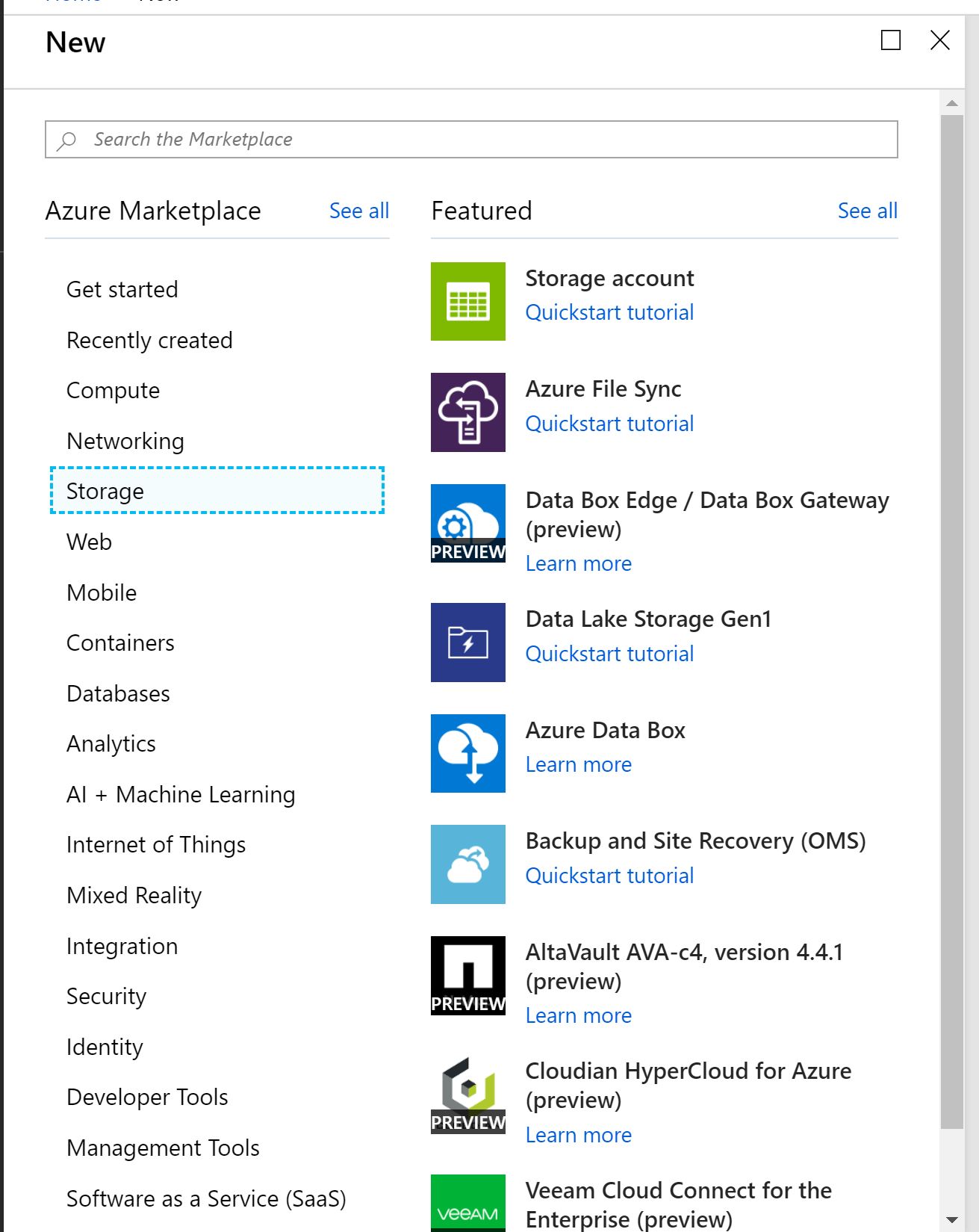Open the Analytics category
979x1232 pixels.
(x=111, y=744)
